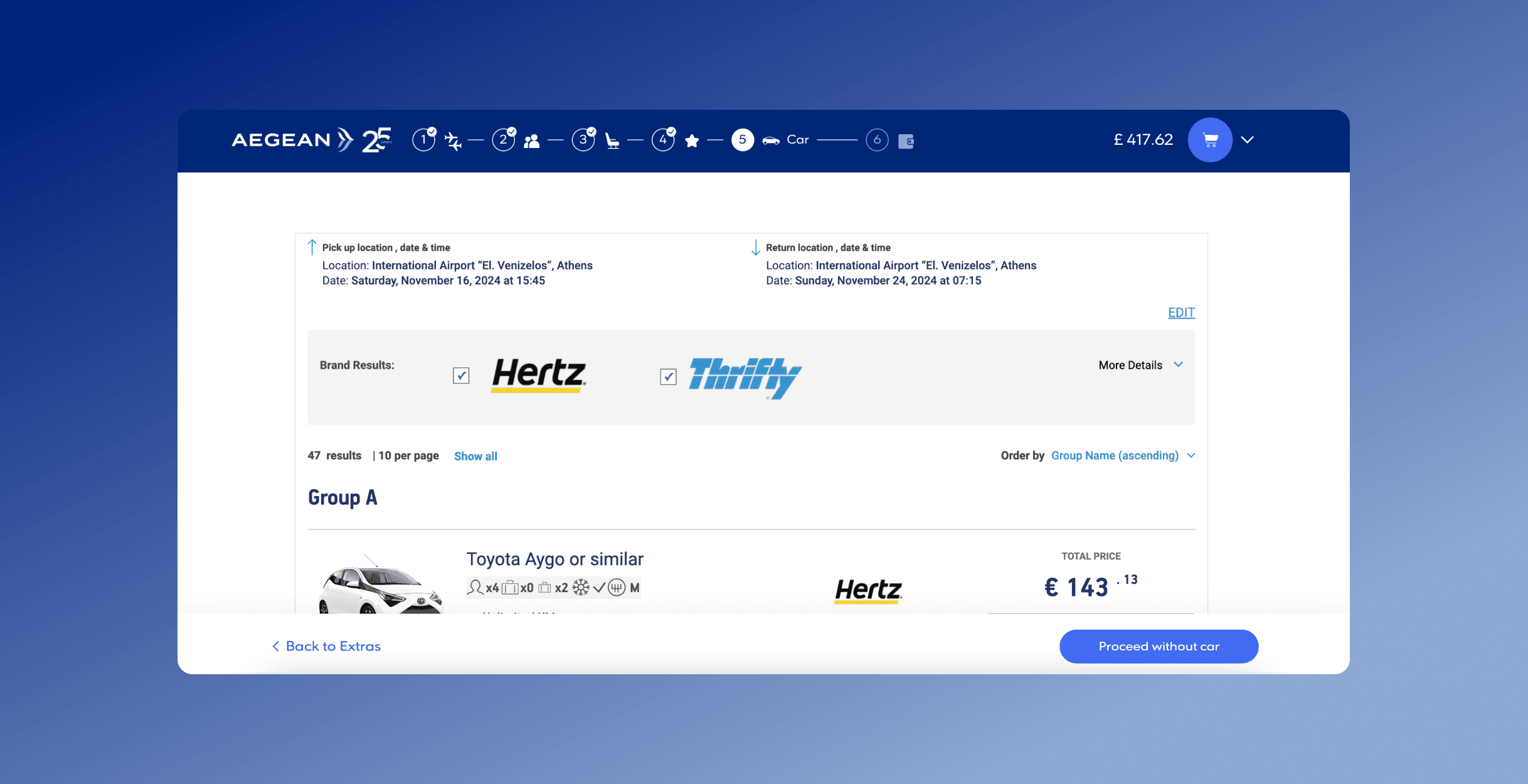Click the payment wallet step icon

tap(906, 141)
